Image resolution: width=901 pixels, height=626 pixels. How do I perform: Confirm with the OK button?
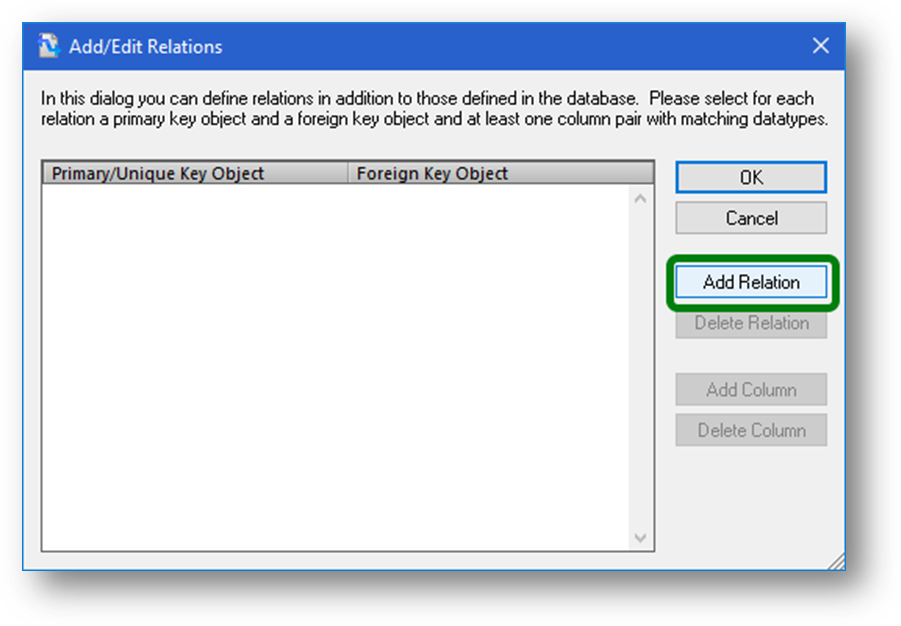[x=751, y=177]
